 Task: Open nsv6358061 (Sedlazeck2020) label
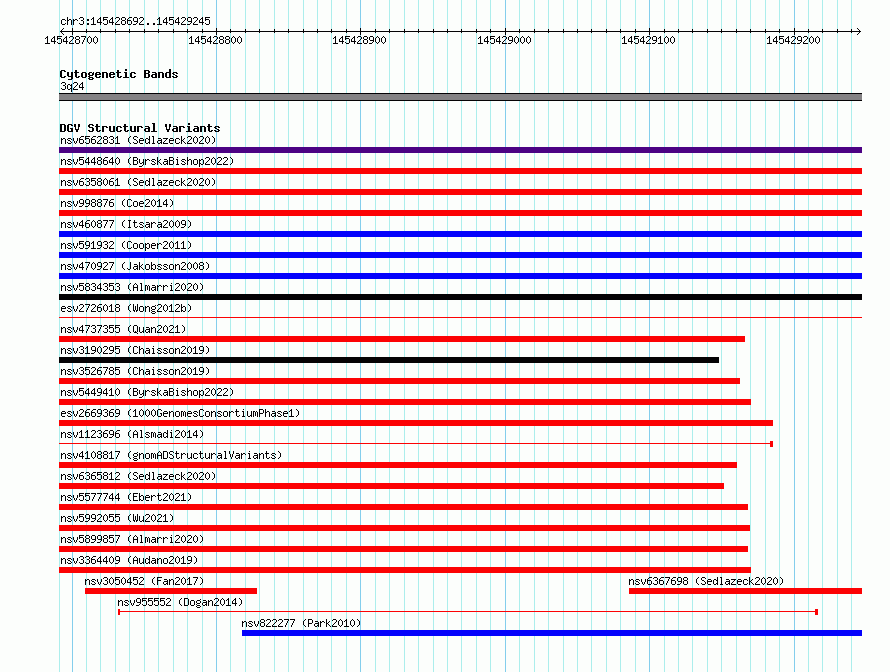tap(138, 182)
